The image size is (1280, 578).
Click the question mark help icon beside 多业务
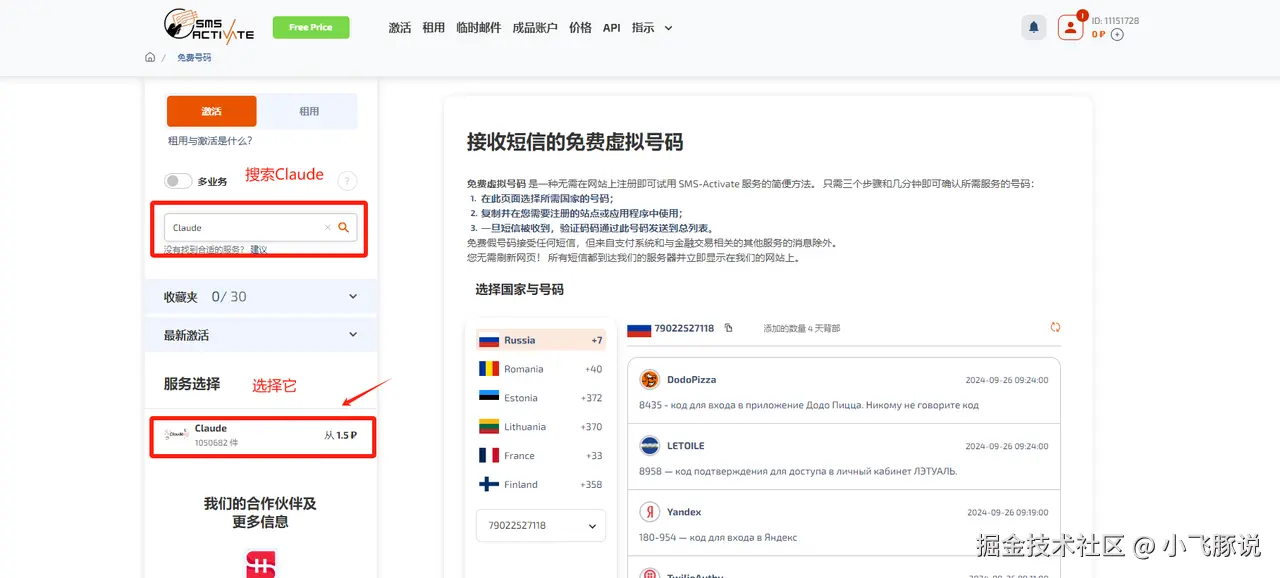[347, 181]
